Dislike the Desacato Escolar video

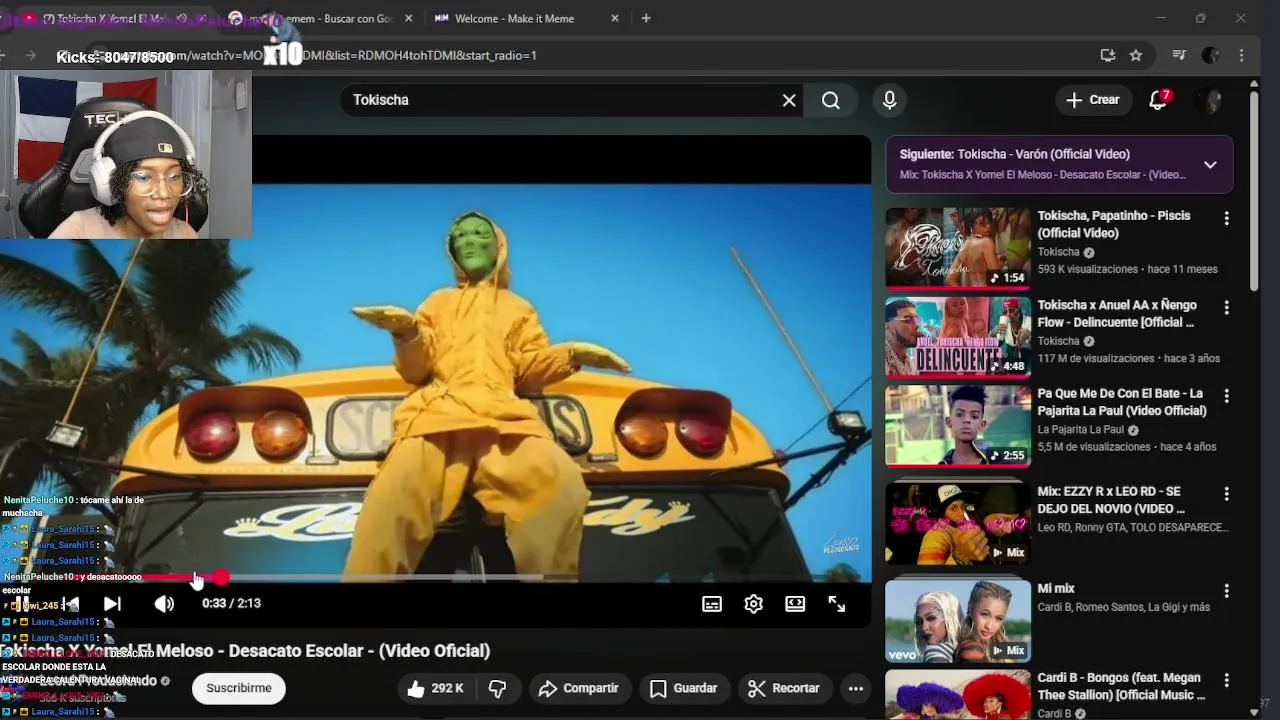(498, 688)
